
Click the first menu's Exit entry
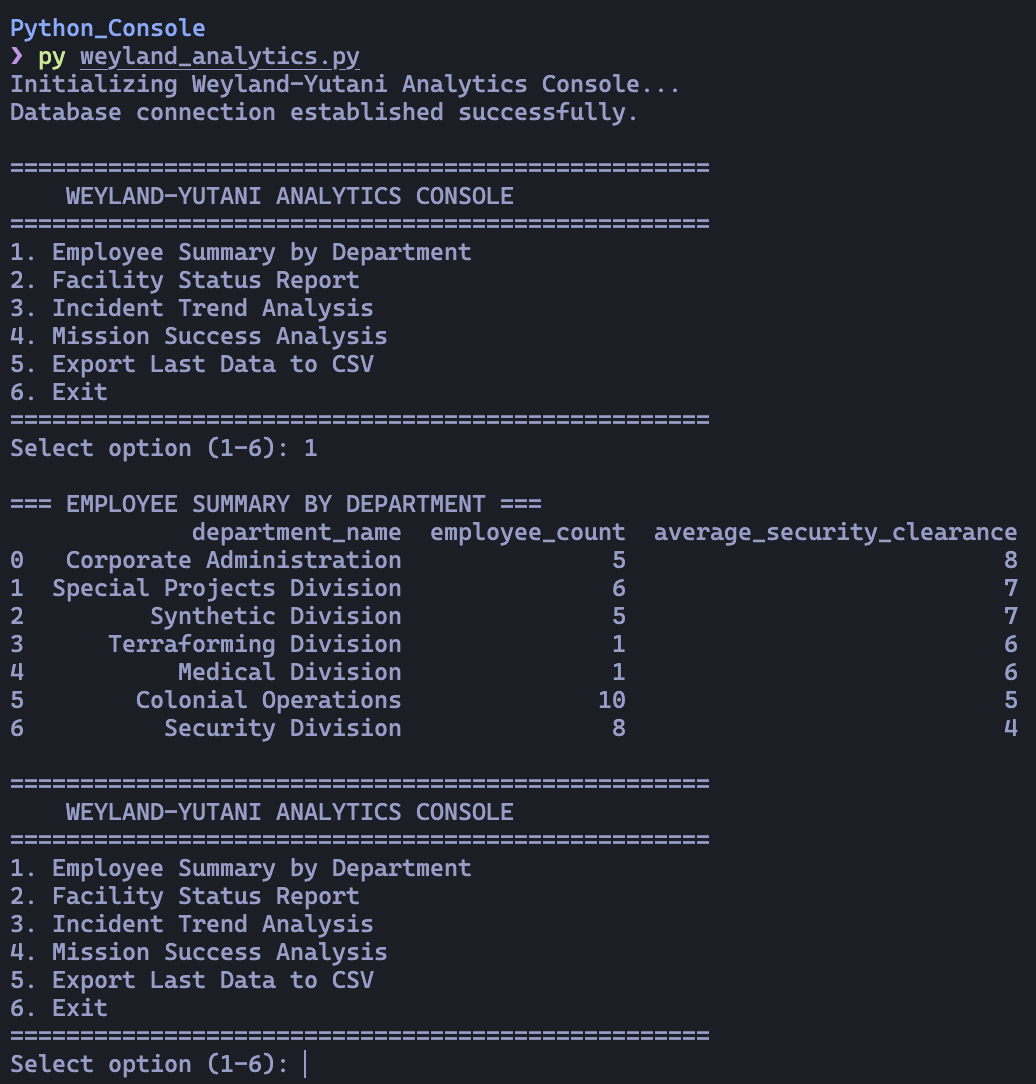[59, 392]
